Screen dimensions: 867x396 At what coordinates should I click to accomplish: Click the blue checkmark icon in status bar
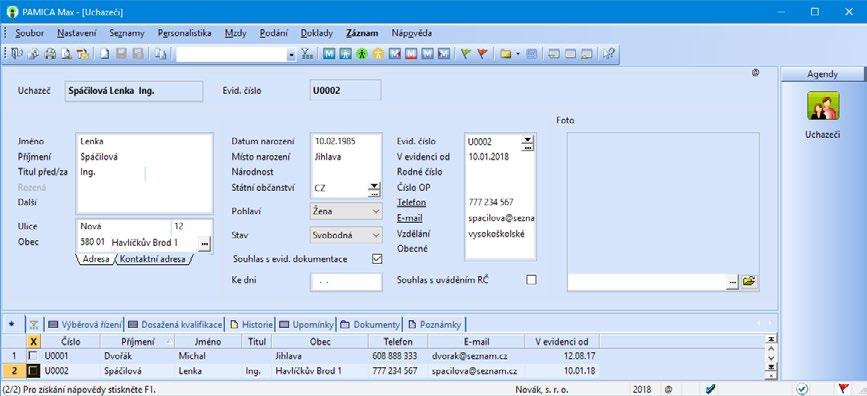point(711,389)
